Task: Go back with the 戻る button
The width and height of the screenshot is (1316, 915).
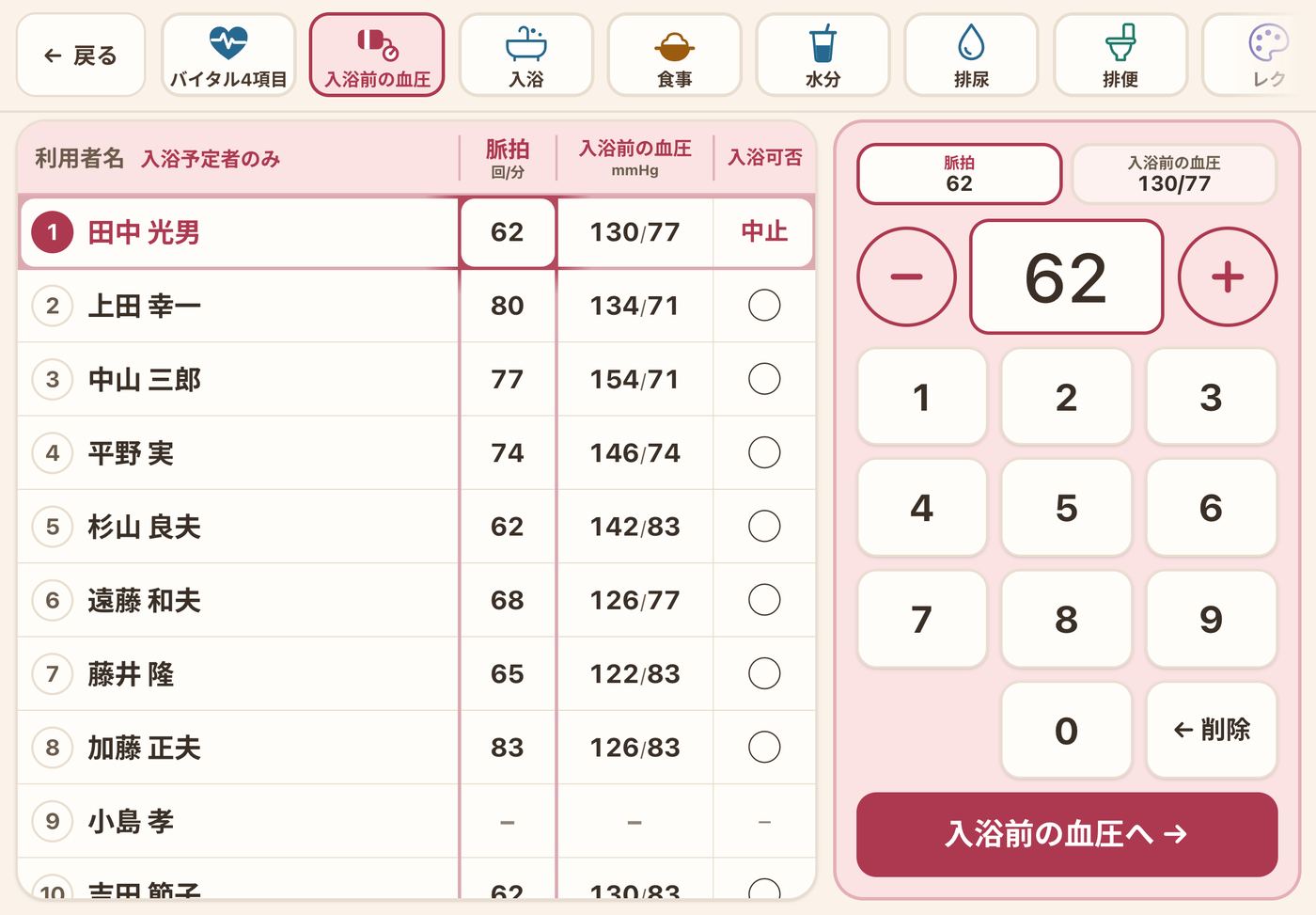Action: [81, 55]
